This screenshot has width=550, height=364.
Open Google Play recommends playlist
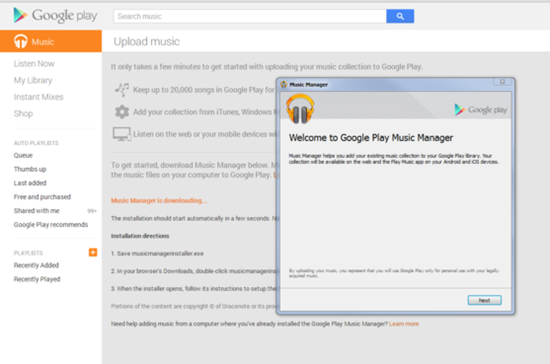(51, 224)
